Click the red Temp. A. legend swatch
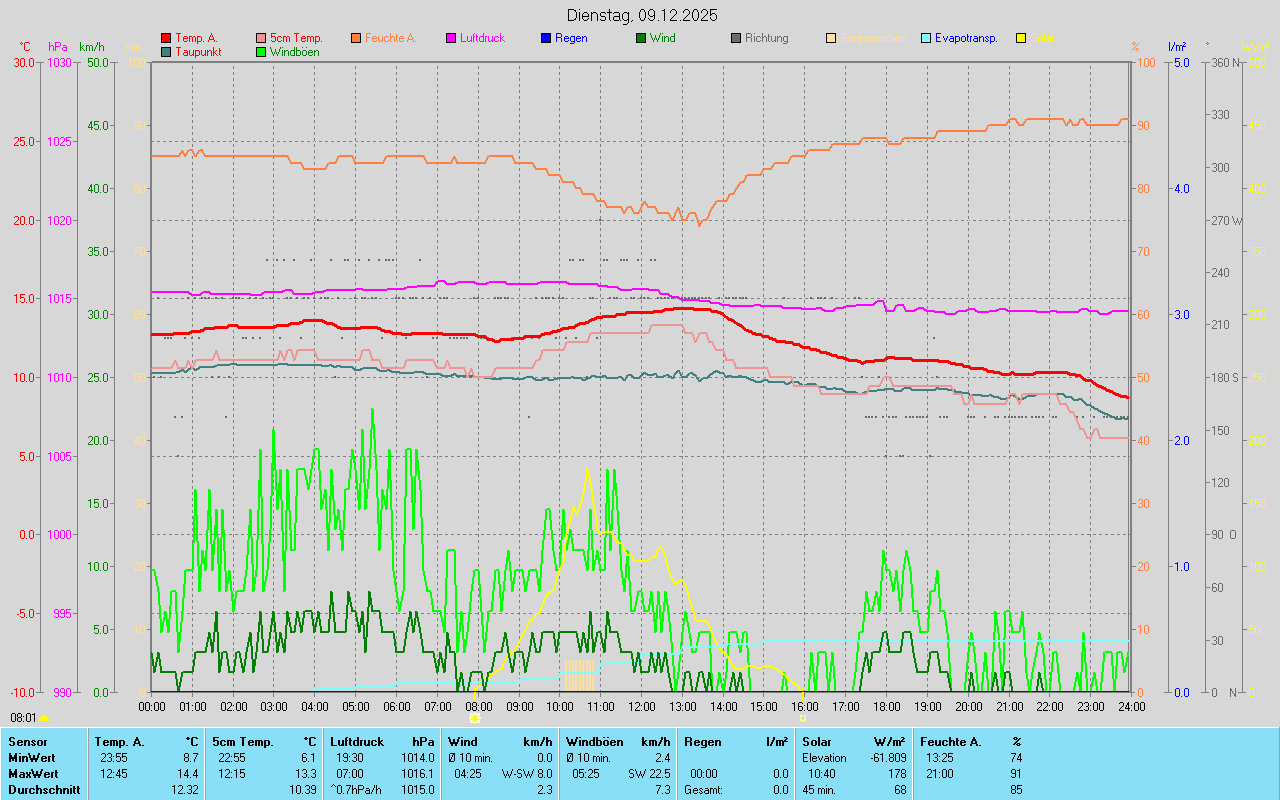 [x=166, y=38]
